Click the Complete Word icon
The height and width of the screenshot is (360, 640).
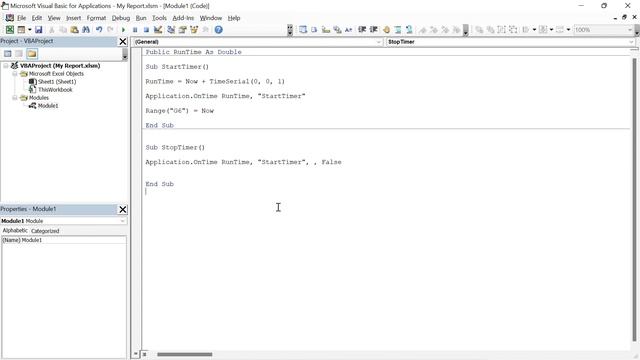click(349, 30)
